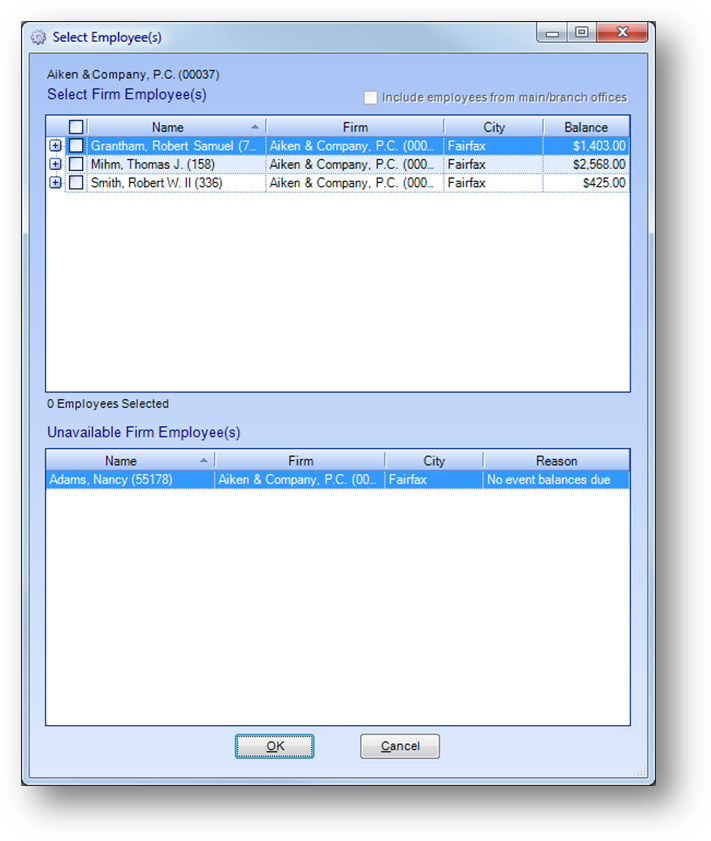Sort unavailable employees by City column
Screen dimensions: 711x841
(x=434, y=461)
